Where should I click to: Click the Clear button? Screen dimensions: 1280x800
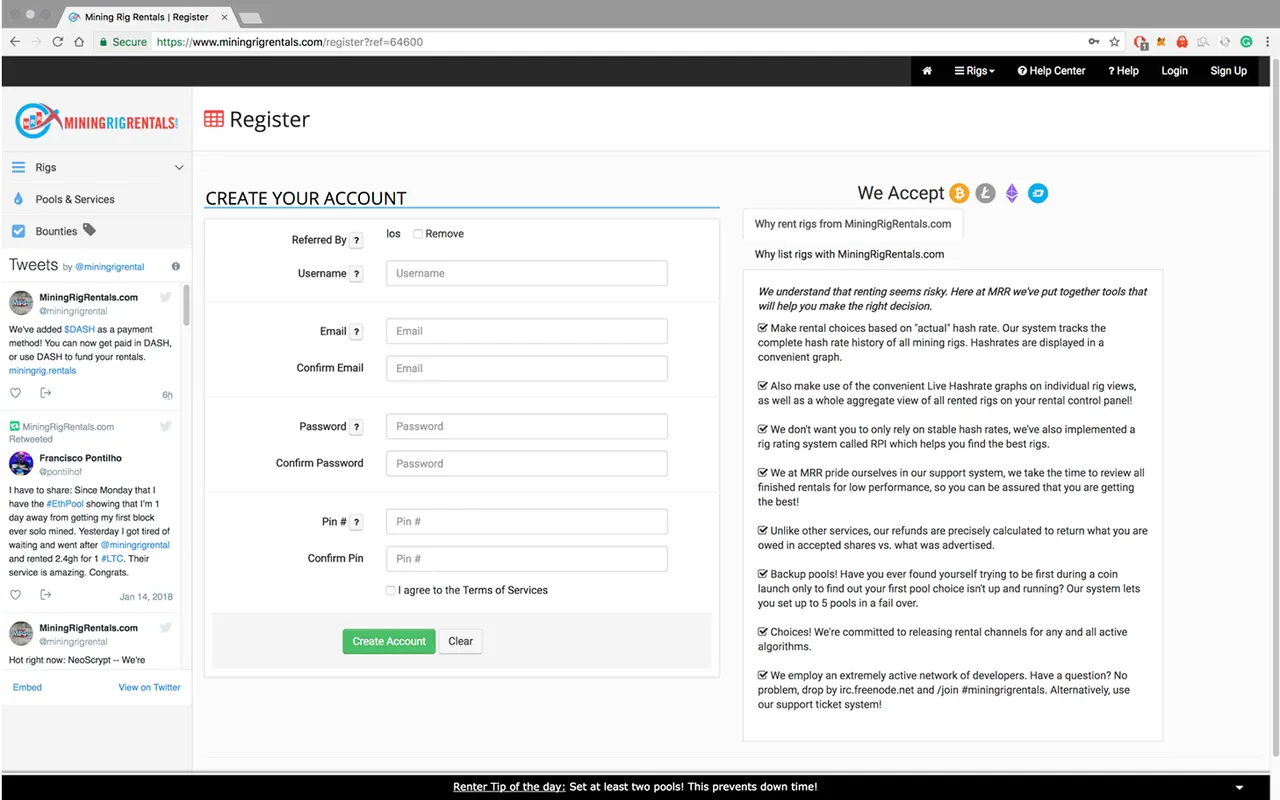461,641
